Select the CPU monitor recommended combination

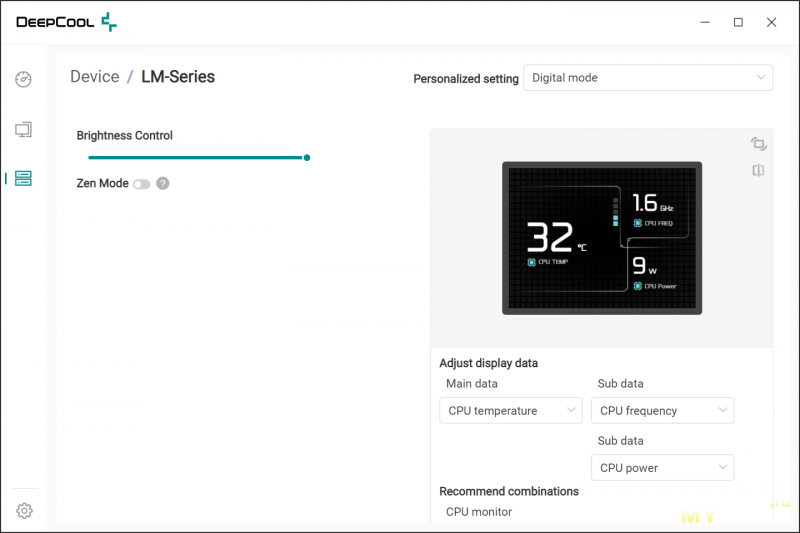479,512
